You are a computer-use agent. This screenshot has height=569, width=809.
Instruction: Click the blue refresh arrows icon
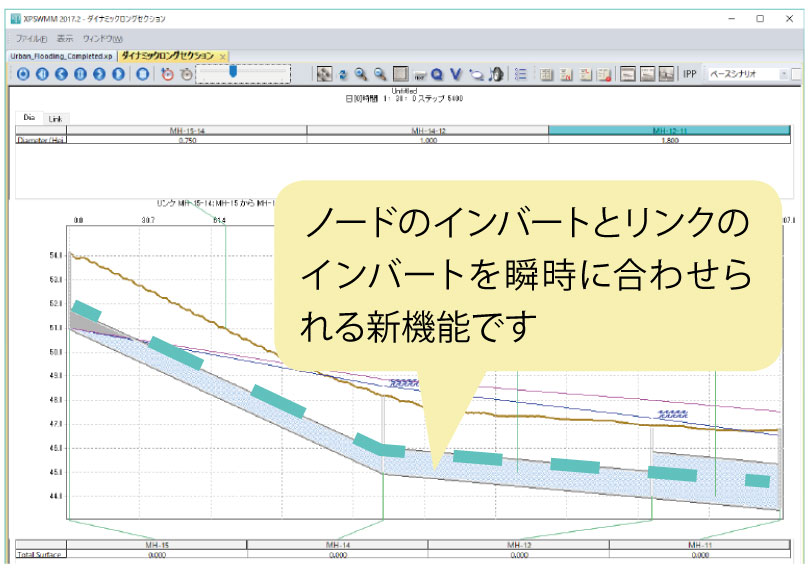[x=343, y=75]
